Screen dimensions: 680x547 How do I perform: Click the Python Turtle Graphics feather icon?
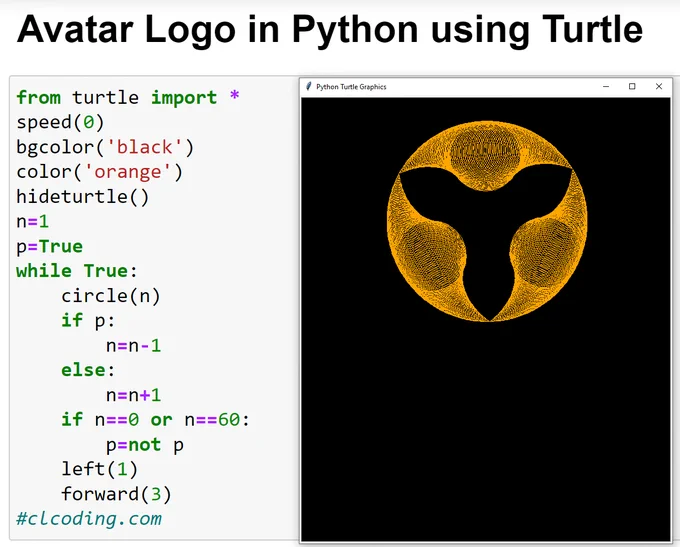pos(309,86)
